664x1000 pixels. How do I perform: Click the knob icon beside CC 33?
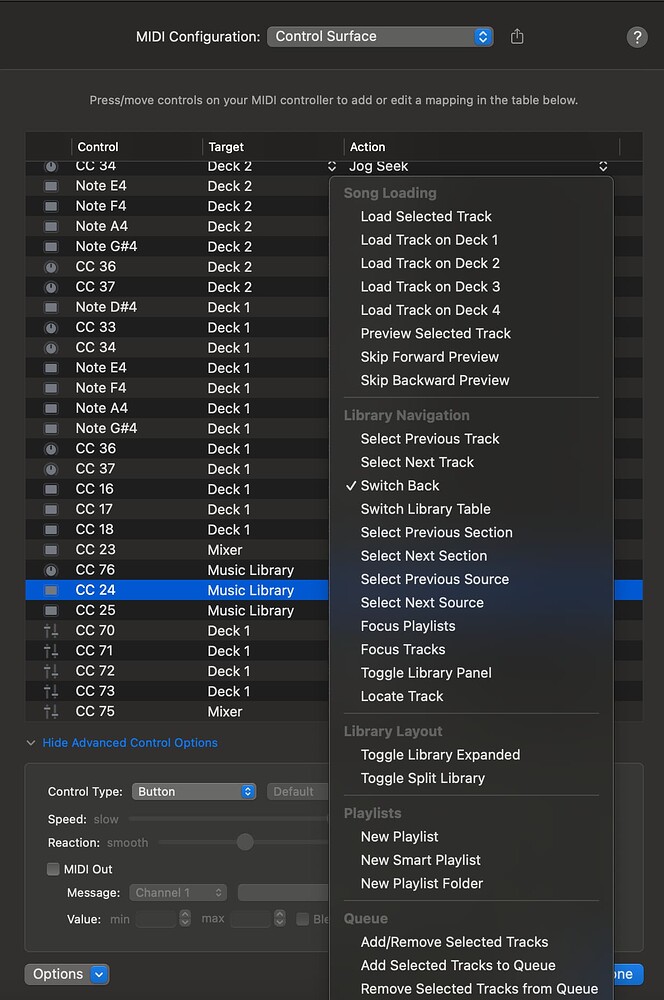pos(50,327)
